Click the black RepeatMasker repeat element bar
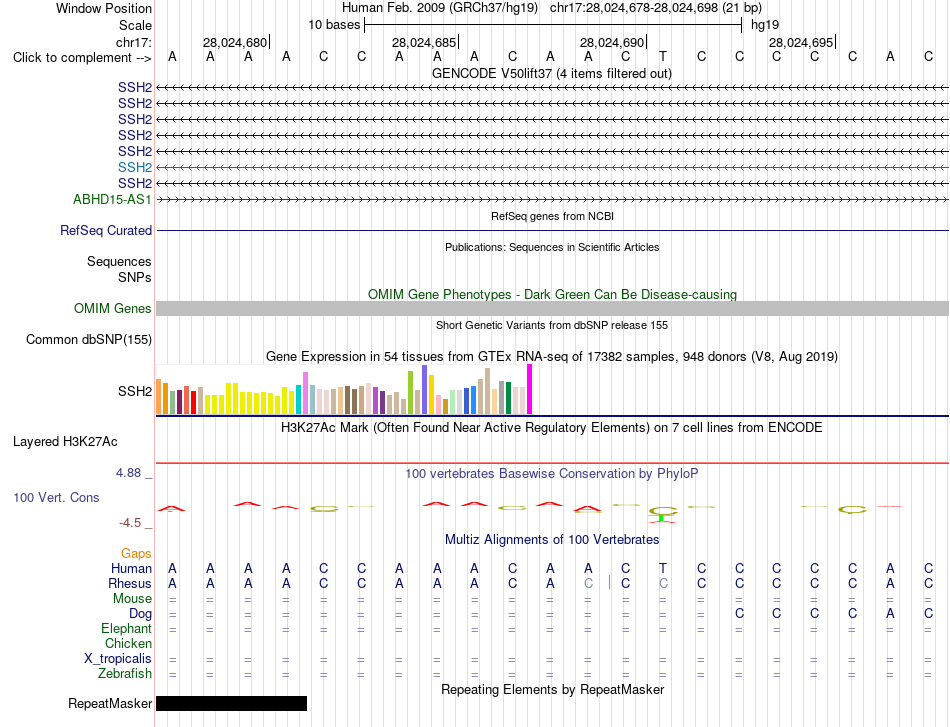This screenshot has width=950, height=727. tap(231, 703)
